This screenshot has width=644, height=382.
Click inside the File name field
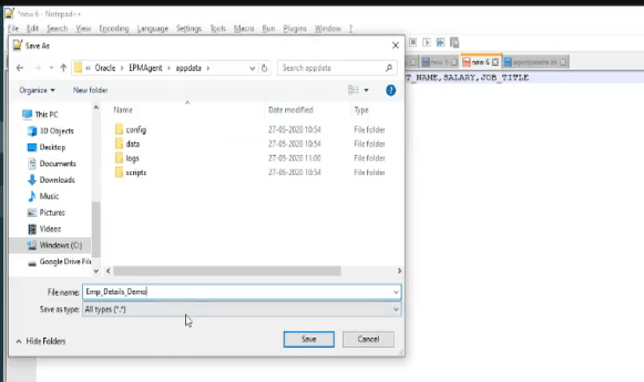(x=242, y=292)
